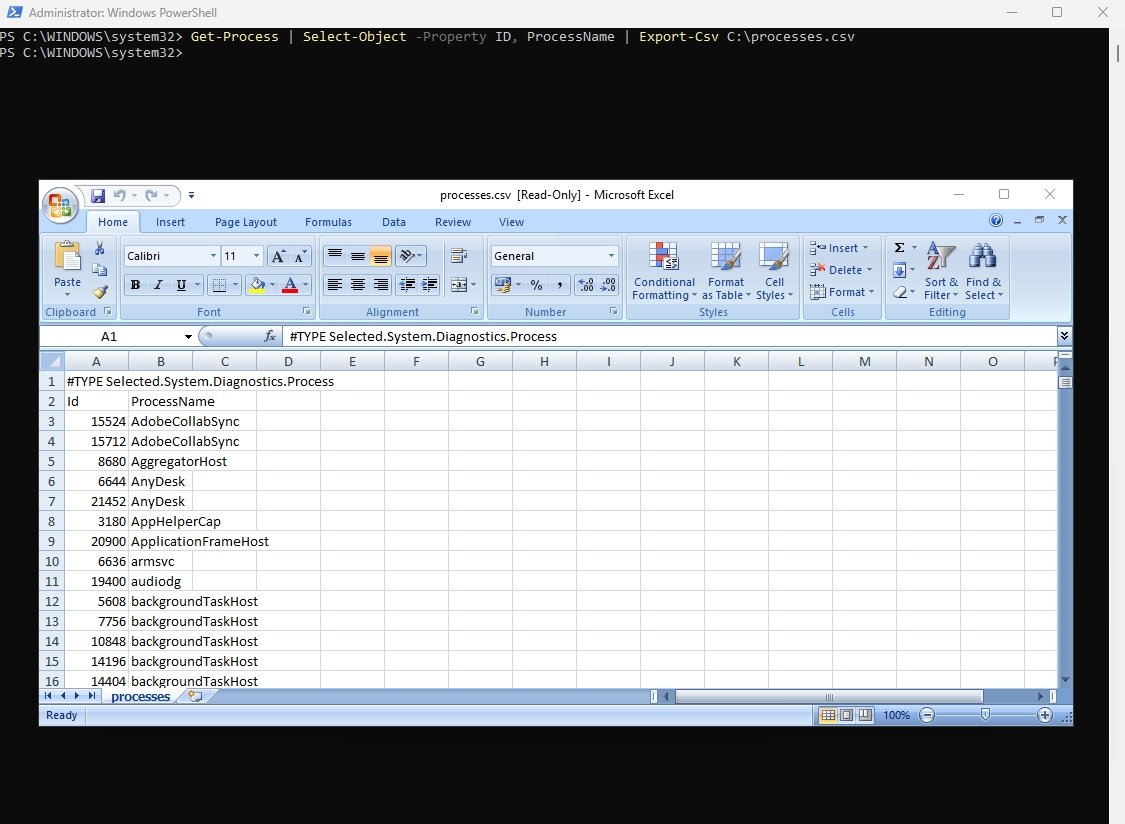Apply yellow Fill Color bucket
Image resolution: width=1125 pixels, height=824 pixels.
pyautogui.click(x=257, y=285)
